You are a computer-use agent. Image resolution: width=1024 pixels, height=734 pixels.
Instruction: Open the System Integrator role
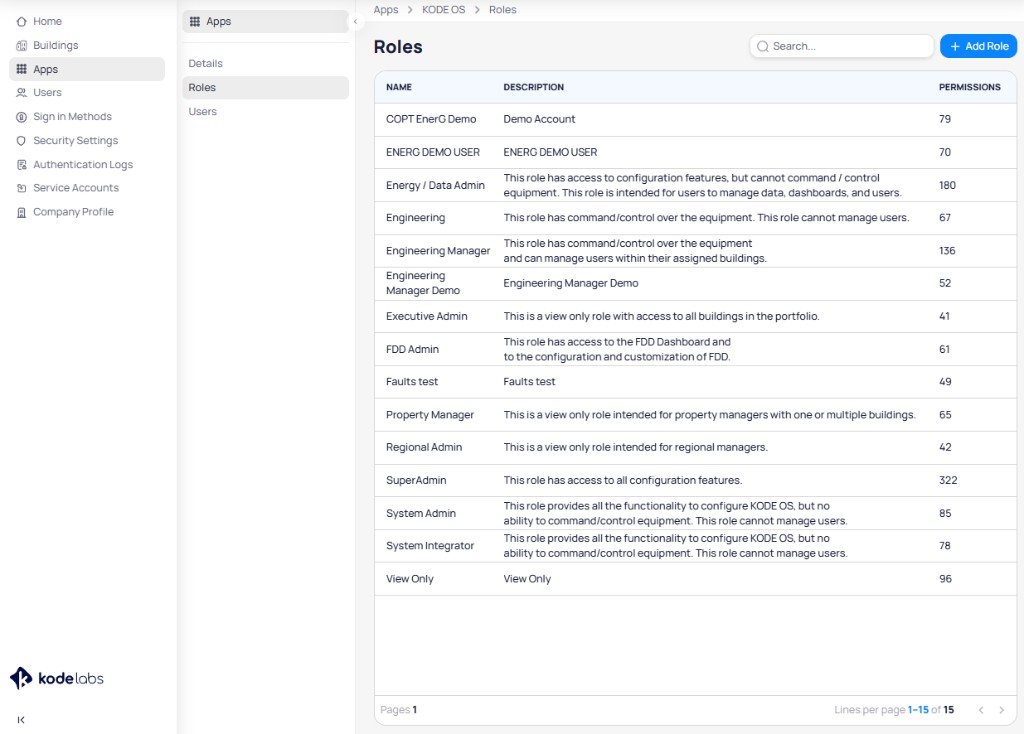point(430,546)
